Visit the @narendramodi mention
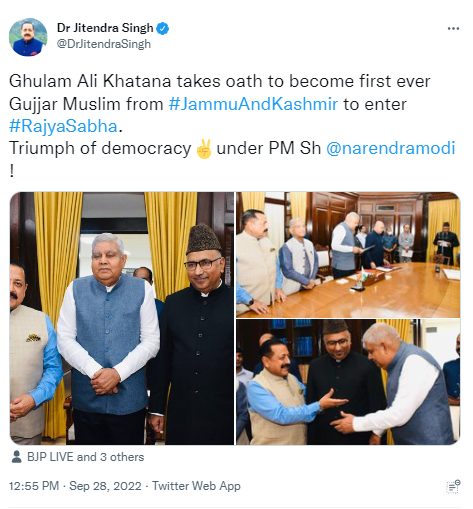 coord(390,148)
